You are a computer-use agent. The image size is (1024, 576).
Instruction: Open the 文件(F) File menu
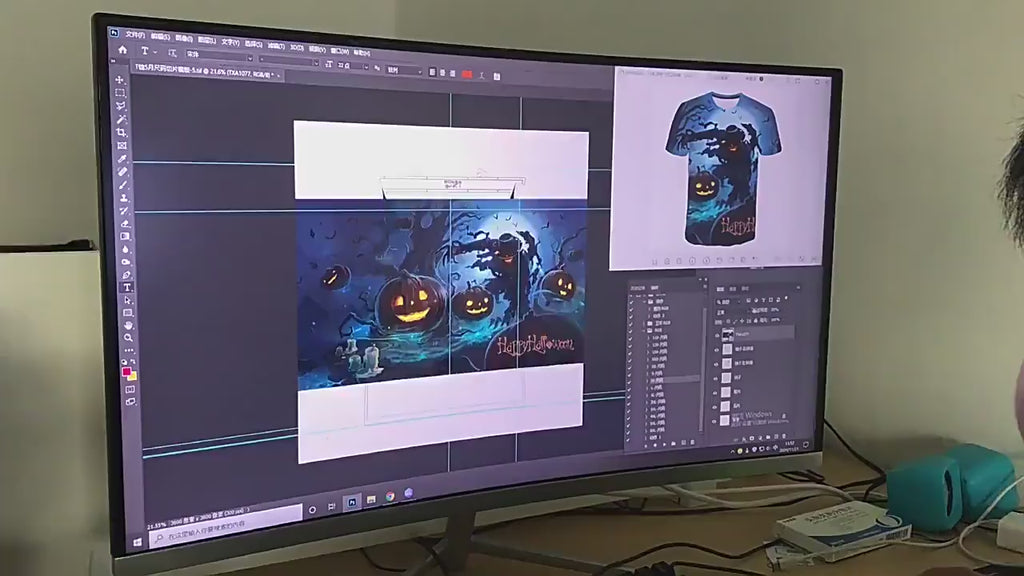coord(135,35)
